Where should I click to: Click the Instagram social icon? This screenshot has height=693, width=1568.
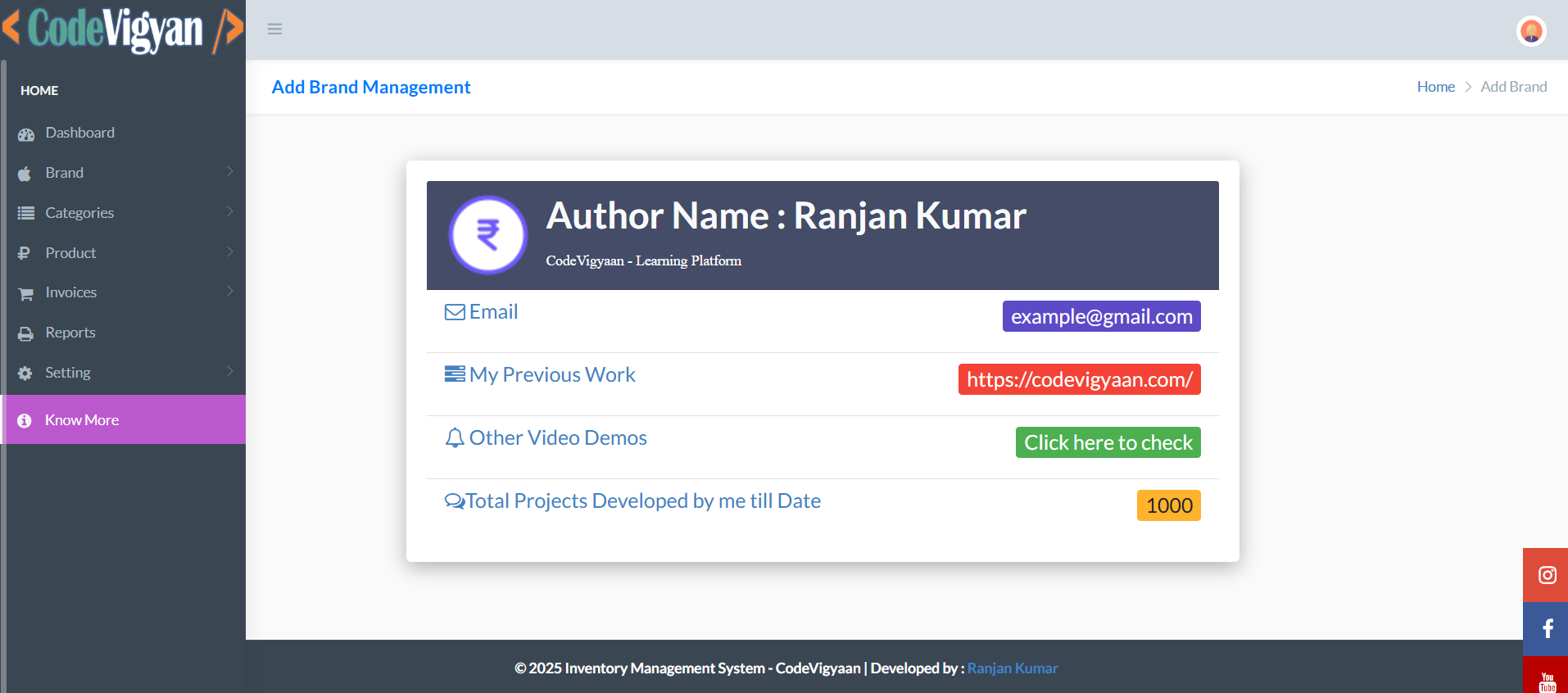pyautogui.click(x=1546, y=575)
